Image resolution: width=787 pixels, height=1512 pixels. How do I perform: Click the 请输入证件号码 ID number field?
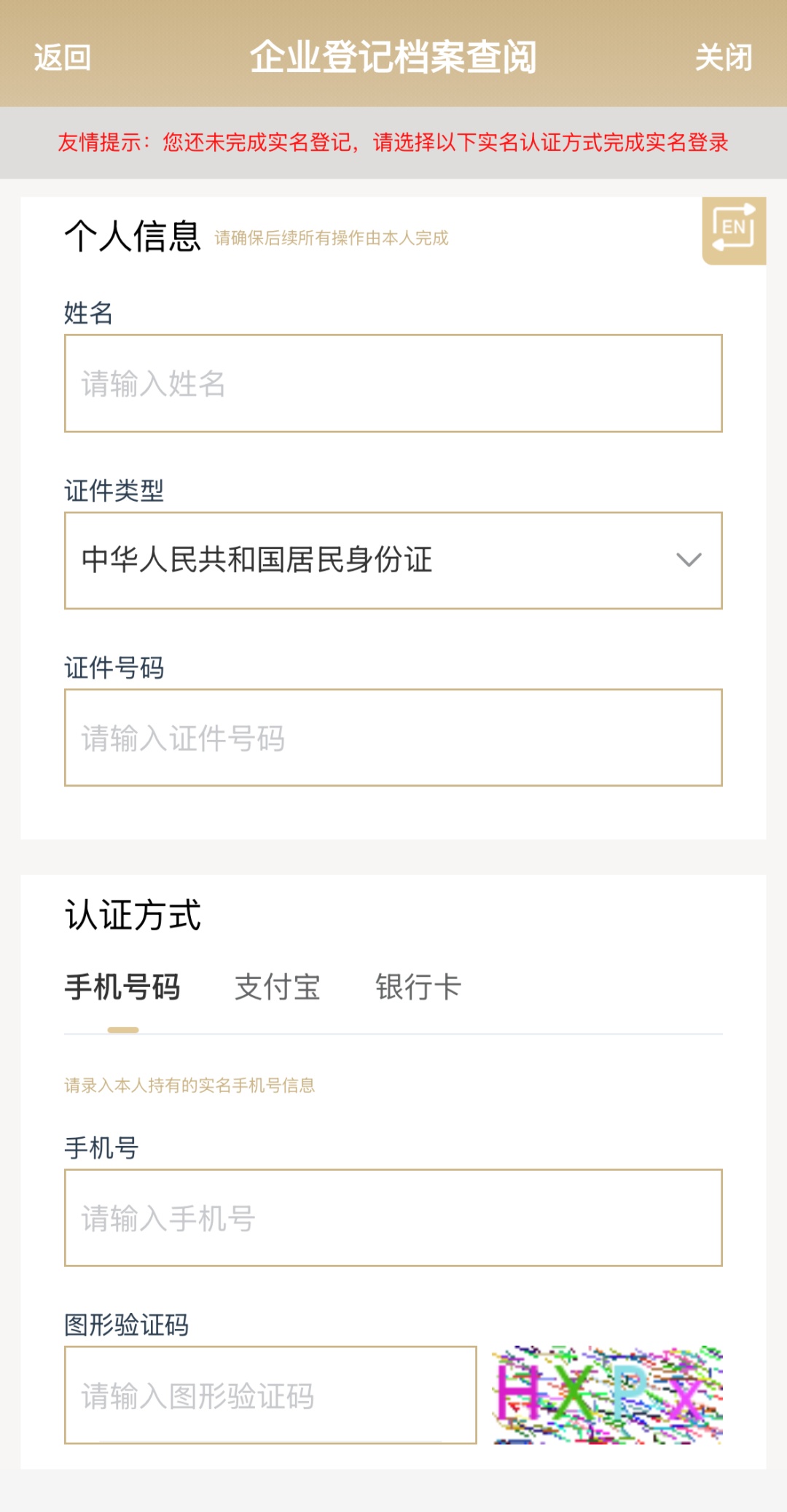point(393,738)
